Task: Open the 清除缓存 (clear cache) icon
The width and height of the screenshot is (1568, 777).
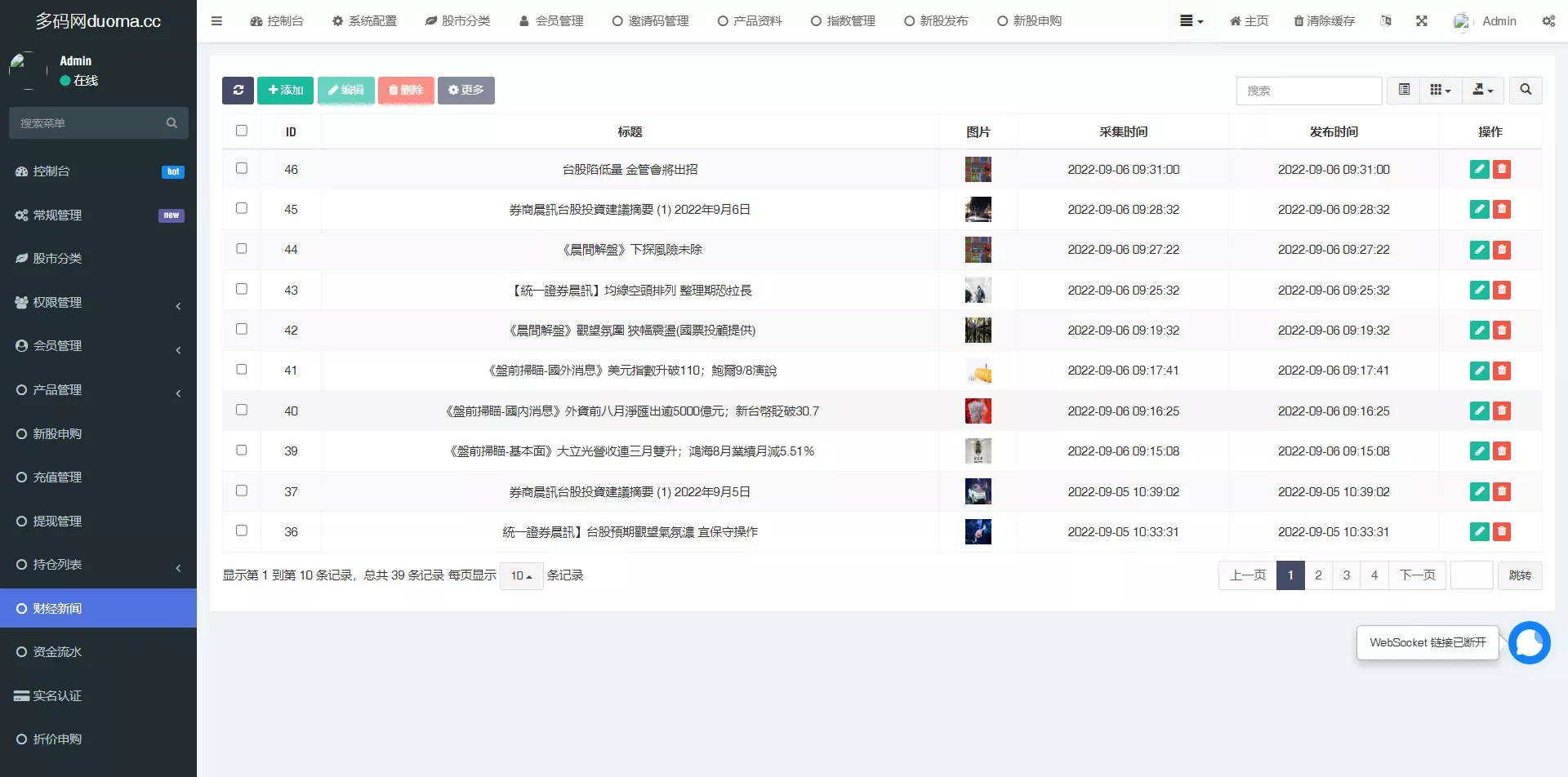Action: [1324, 21]
